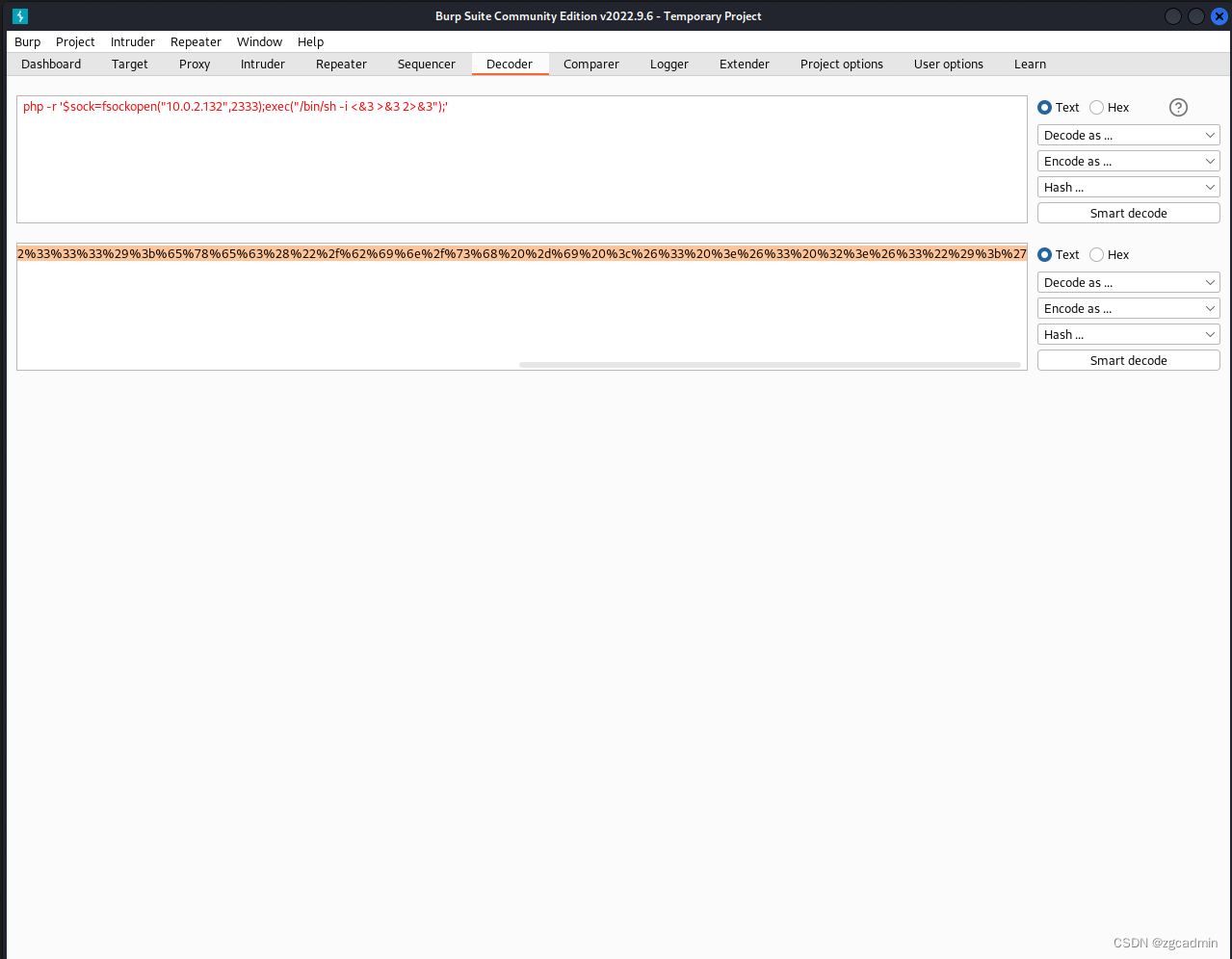
Task: Open the Decoder help question-mark icon
Action: point(1178,108)
